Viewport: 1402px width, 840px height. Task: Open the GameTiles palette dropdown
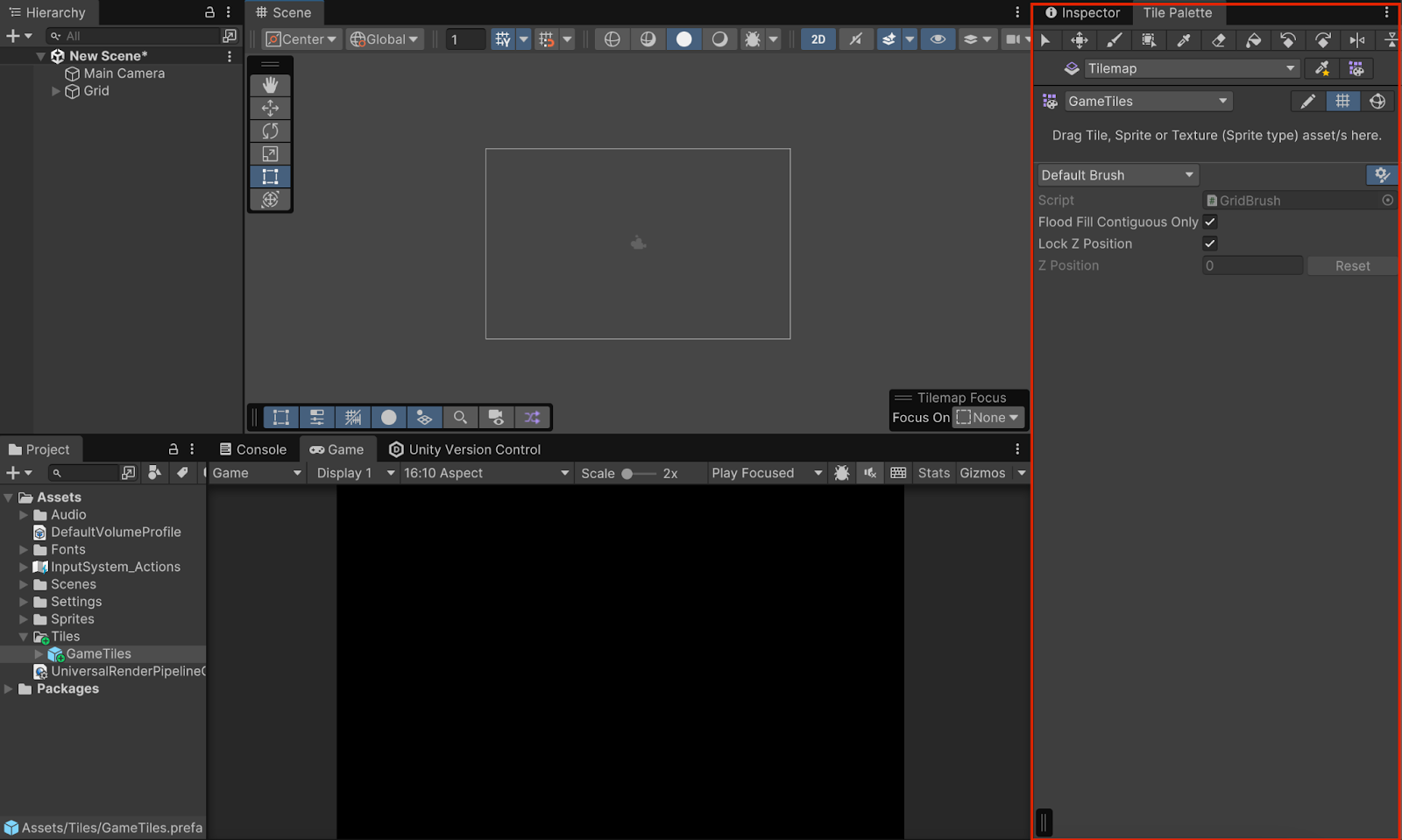pos(1148,102)
